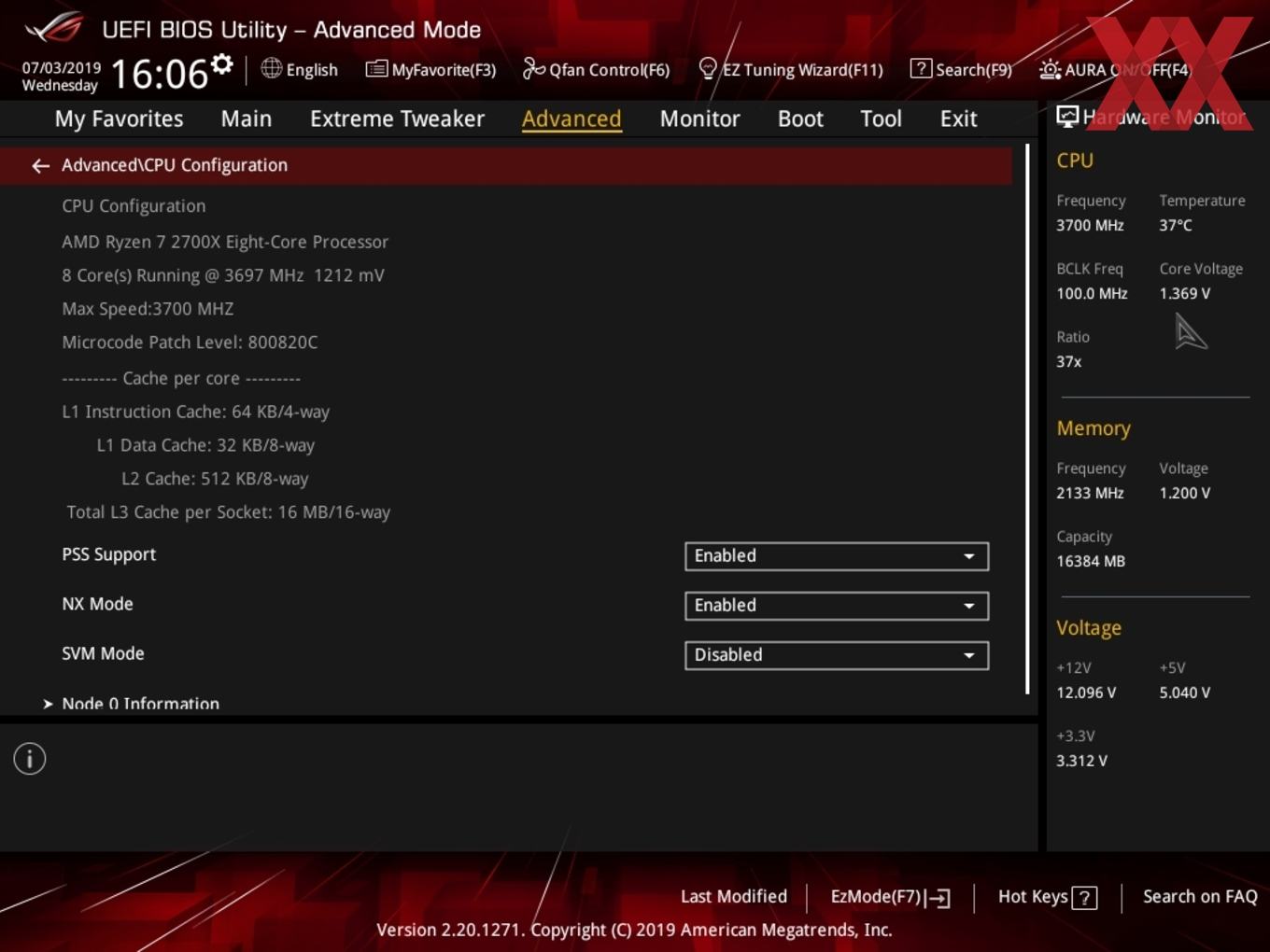This screenshot has height=952, width=1270.
Task: Click the settings list scrollbar
Action: (x=1027, y=418)
